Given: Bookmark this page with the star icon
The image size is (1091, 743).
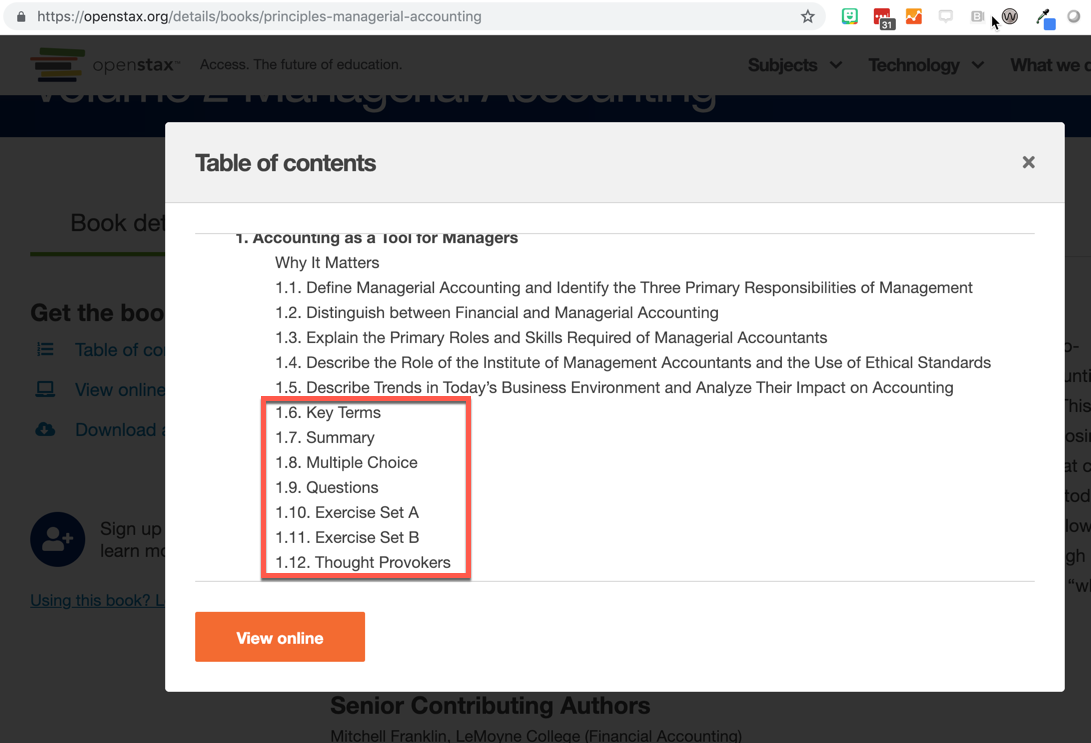Looking at the screenshot, I should (807, 16).
